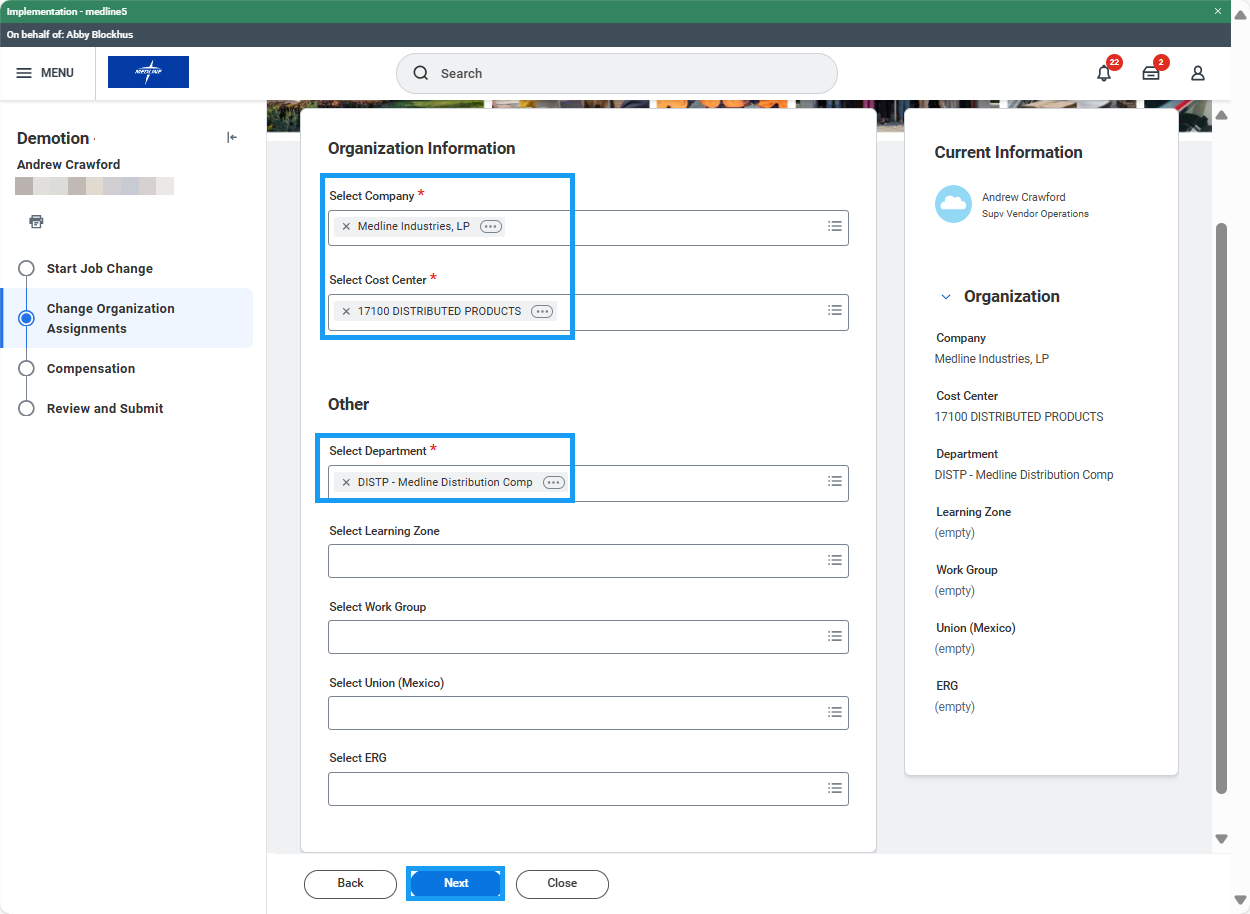
Task: Open the inbox tray icon
Action: coord(1151,73)
